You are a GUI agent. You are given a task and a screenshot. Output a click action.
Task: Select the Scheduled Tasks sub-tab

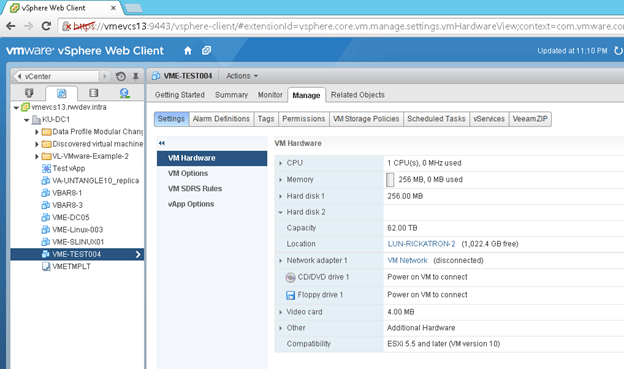436,119
